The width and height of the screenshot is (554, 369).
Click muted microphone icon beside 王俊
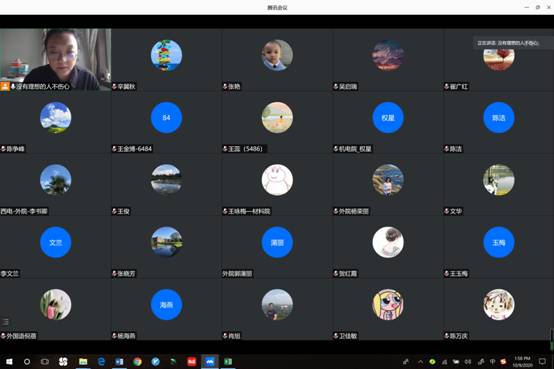[x=114, y=211]
